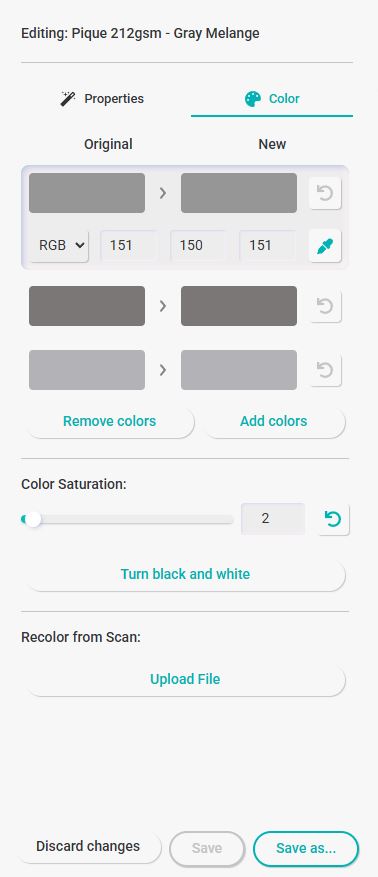Viewport: 378px width, 877px height.
Task: Click the Save as... button
Action: pos(306,848)
